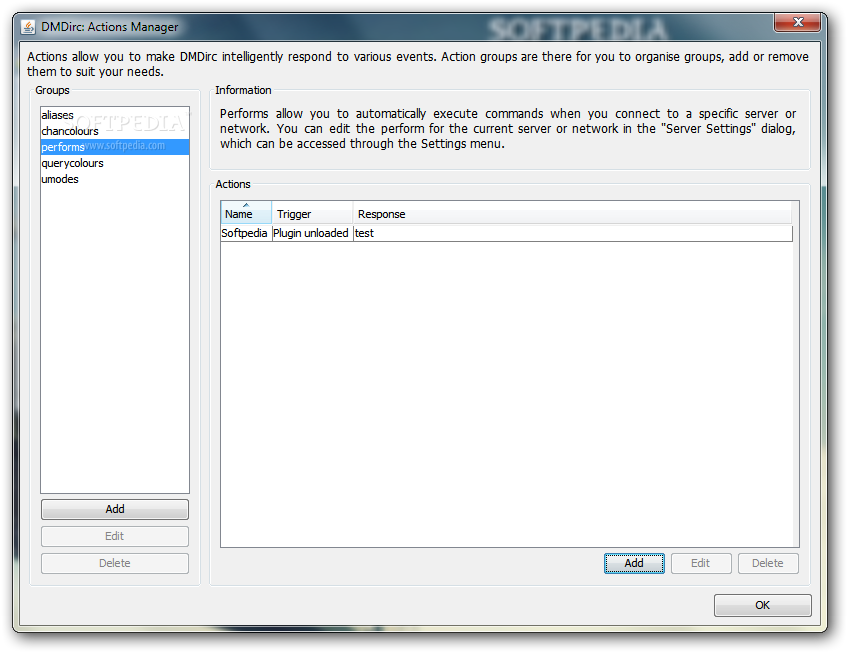848x653 pixels.
Task: Click the test response cell
Action: (x=573, y=233)
